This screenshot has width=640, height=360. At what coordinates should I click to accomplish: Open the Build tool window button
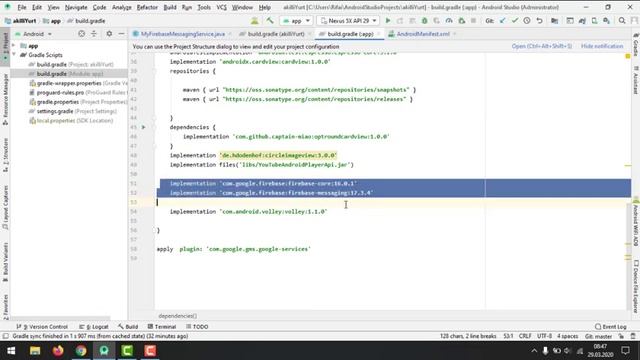coord(128,327)
